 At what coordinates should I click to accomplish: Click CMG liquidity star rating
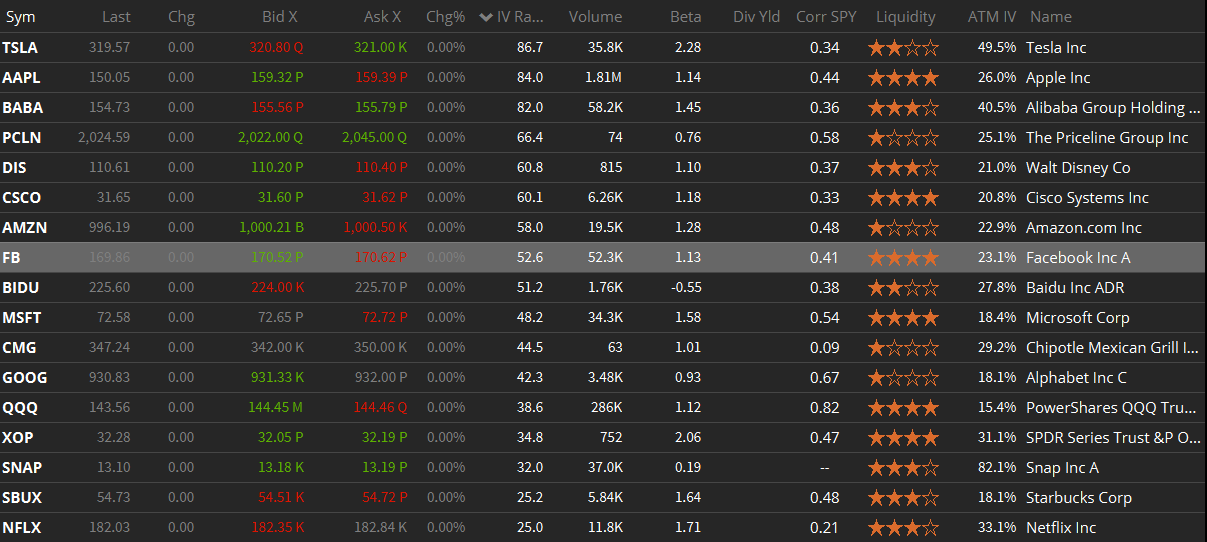point(904,347)
